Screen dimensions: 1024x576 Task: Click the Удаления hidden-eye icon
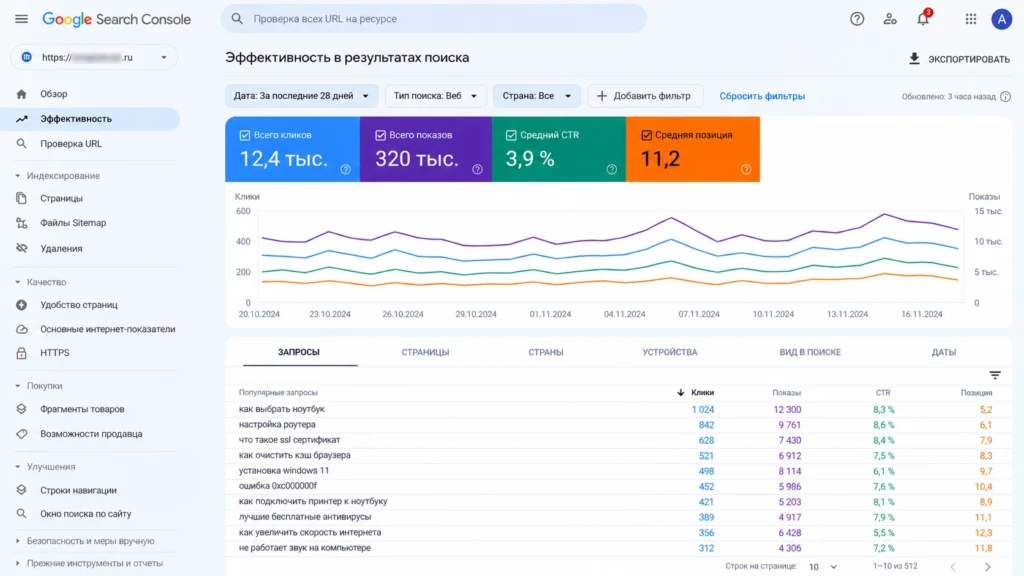[22, 248]
